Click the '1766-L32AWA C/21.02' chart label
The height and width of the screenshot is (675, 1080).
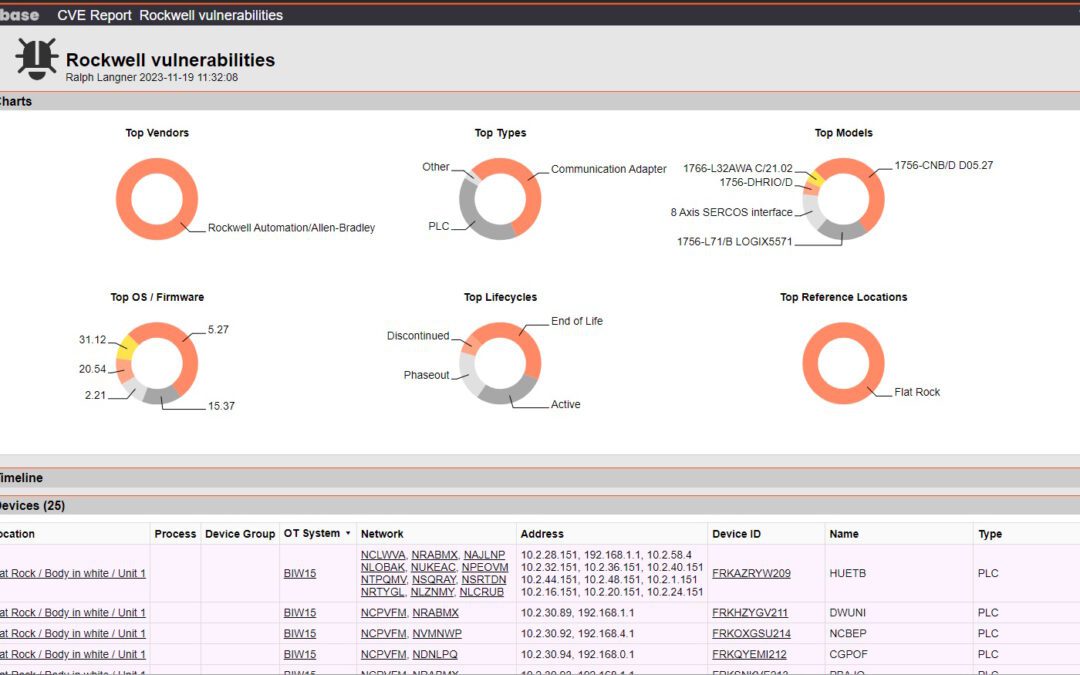tap(738, 168)
